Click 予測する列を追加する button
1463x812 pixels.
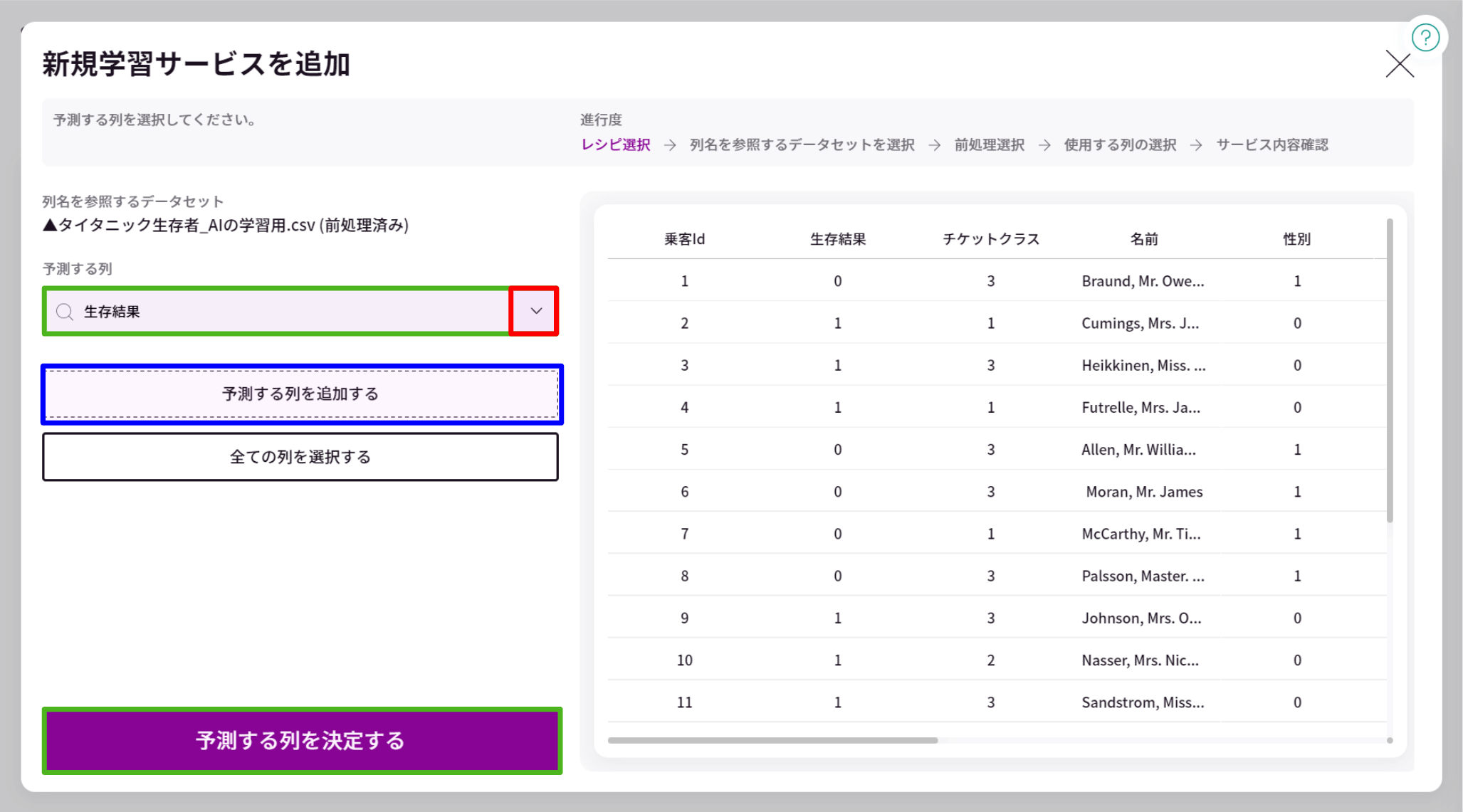[x=300, y=394]
